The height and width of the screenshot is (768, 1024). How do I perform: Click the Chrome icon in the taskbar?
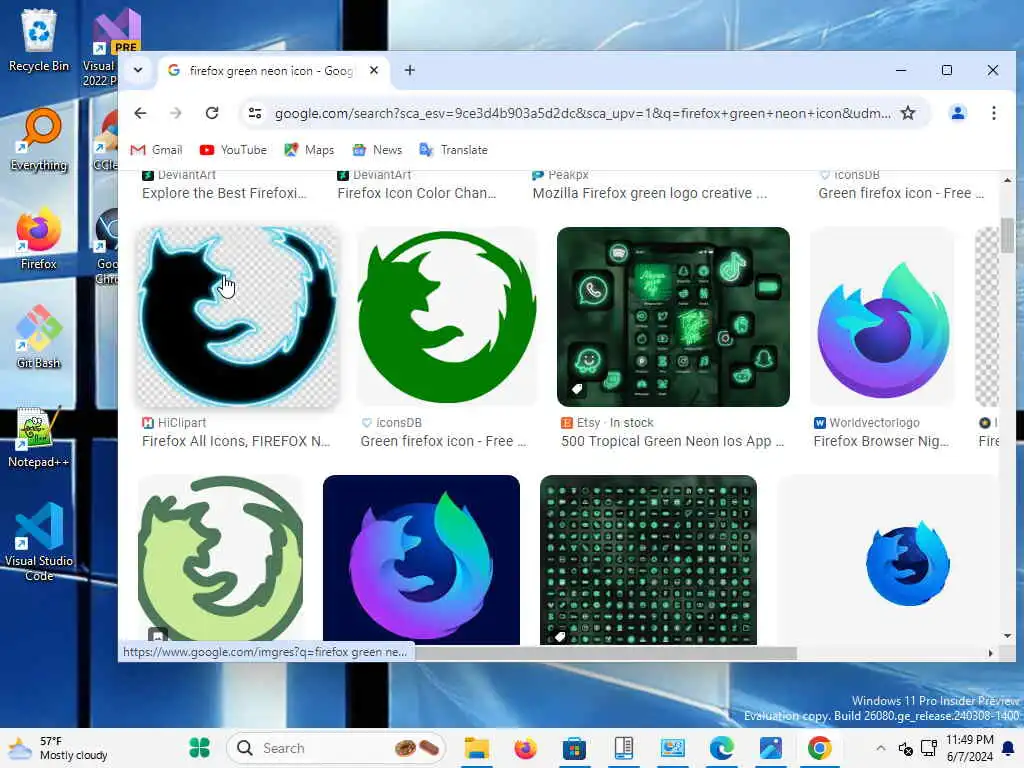(x=819, y=748)
